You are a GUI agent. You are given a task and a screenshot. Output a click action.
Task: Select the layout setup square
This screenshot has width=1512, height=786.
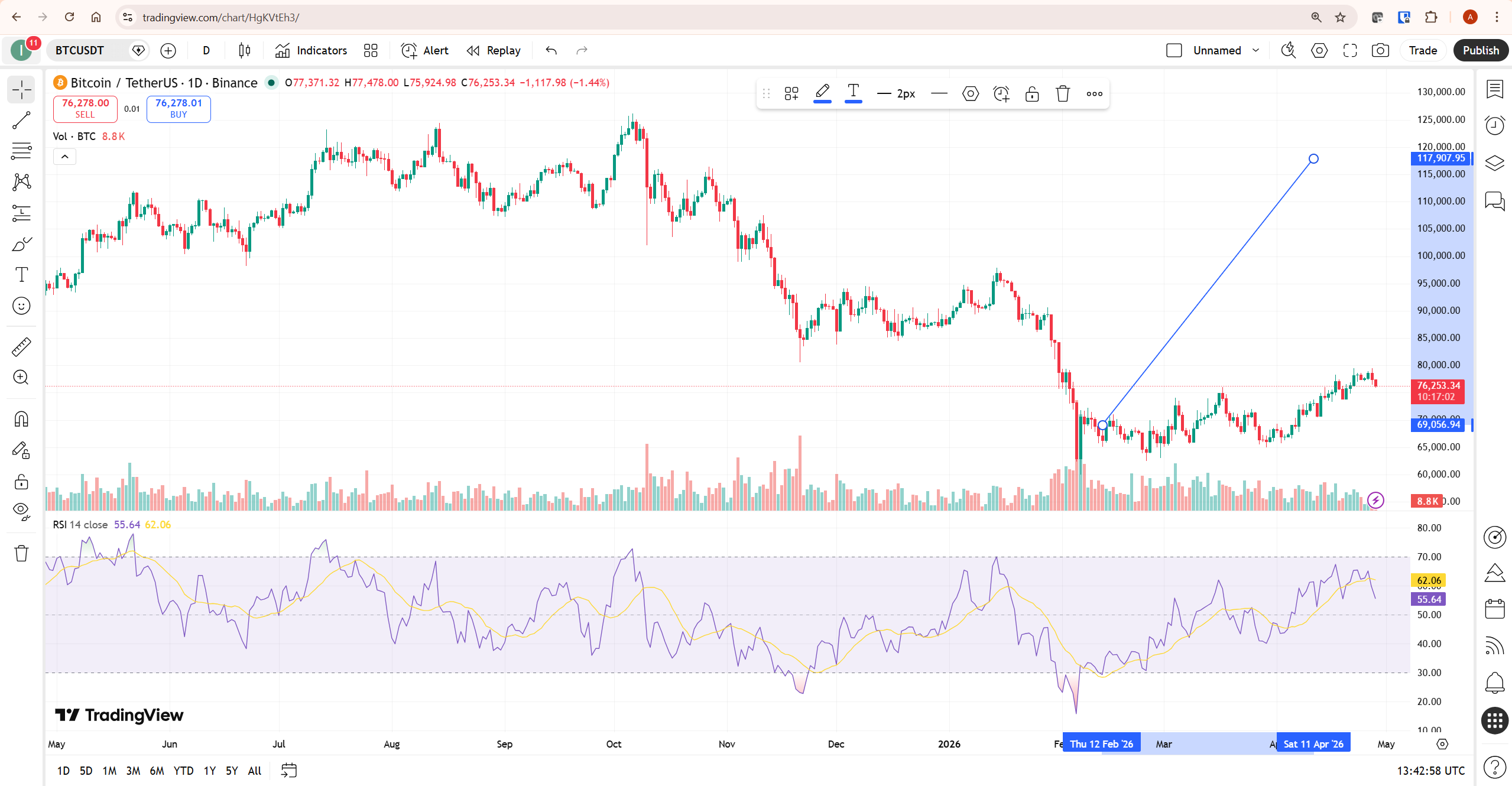pos(1174,50)
